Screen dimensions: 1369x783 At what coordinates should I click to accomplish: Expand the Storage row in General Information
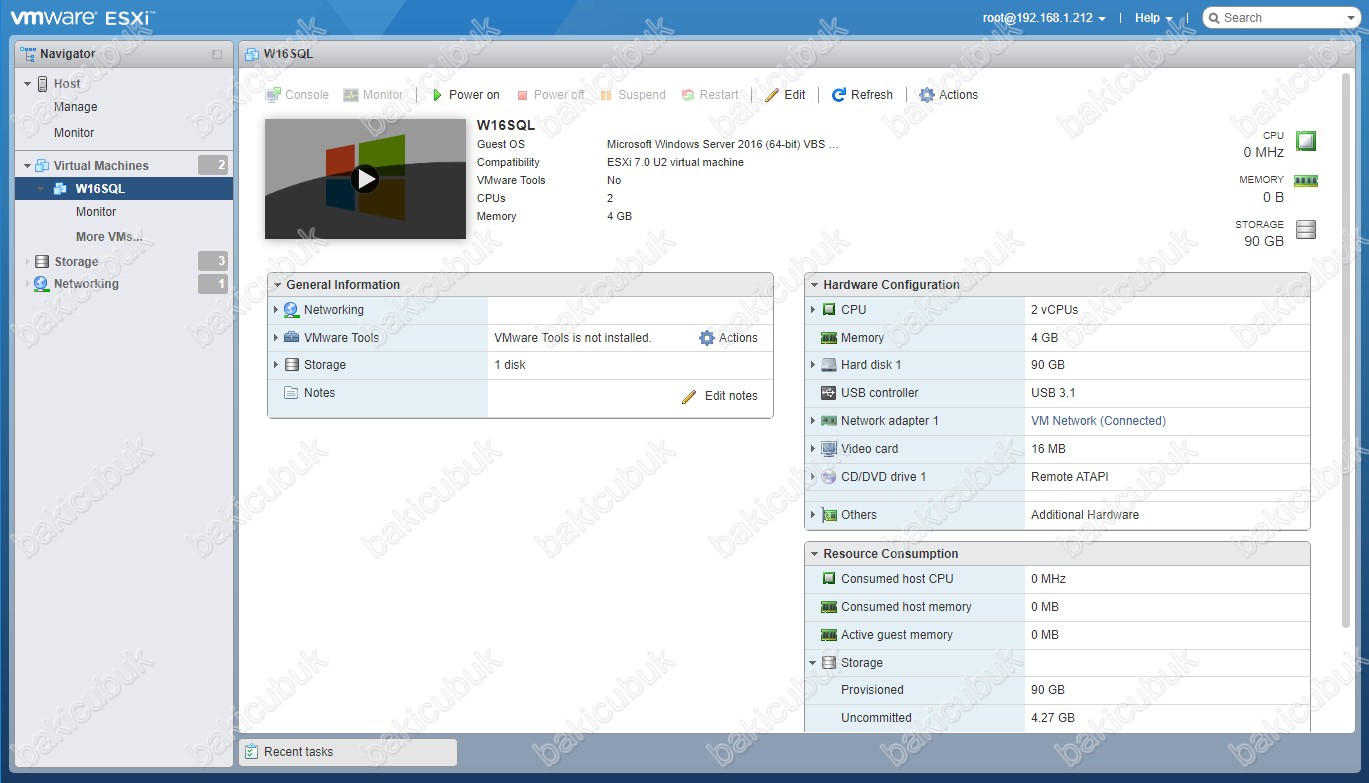tap(275, 365)
